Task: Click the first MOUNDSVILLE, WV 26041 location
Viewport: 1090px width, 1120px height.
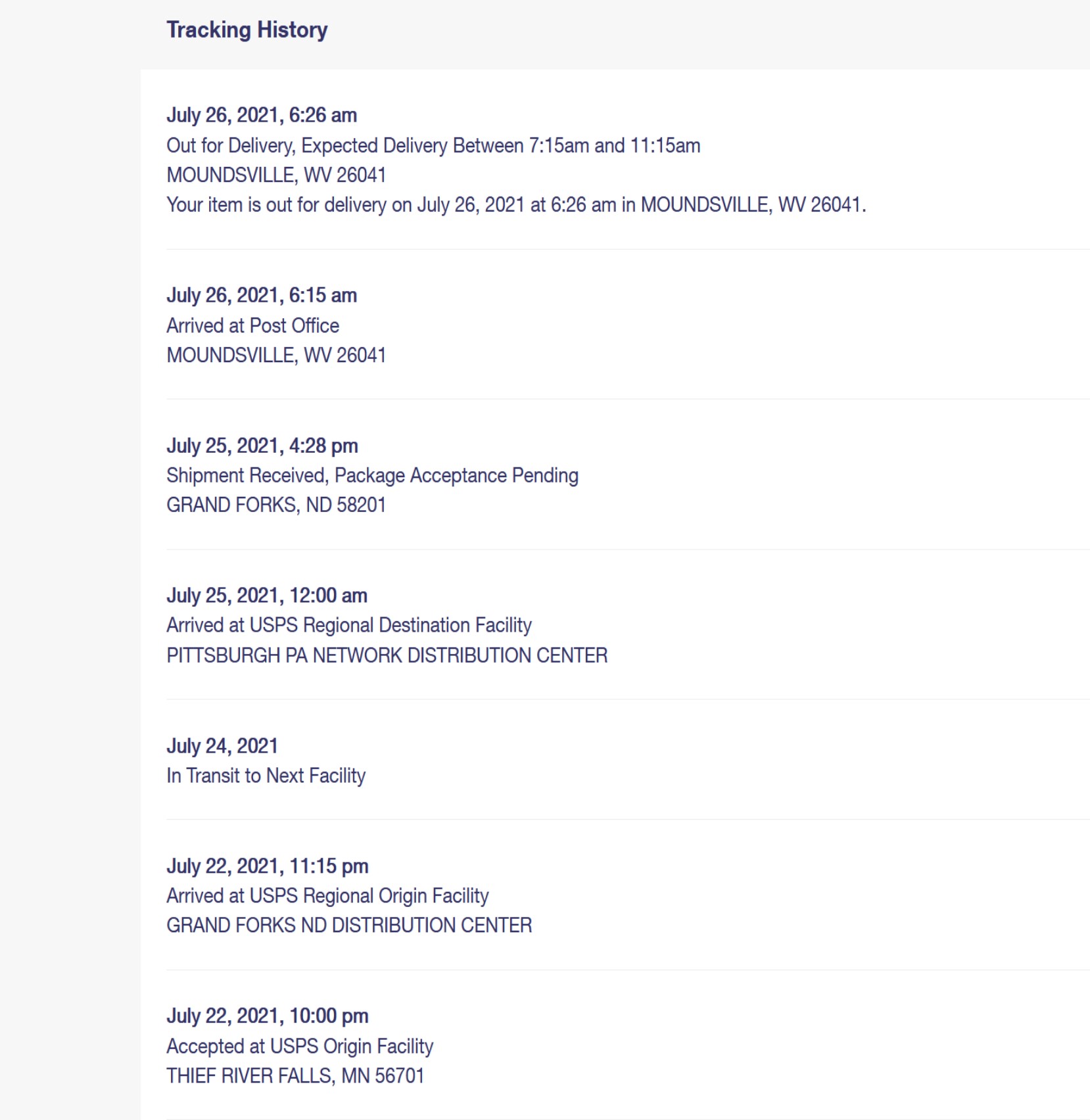Action: tap(276, 175)
